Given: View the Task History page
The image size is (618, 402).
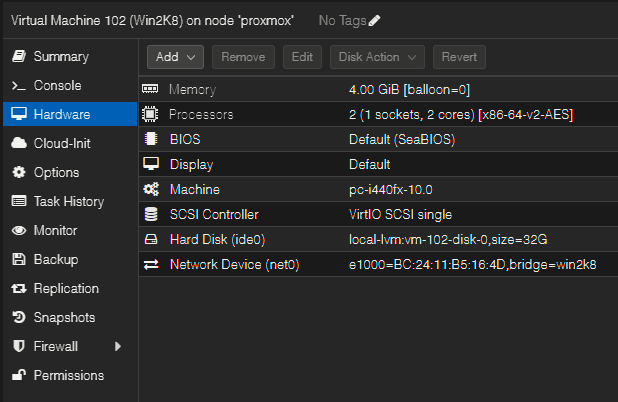Looking at the screenshot, I should pyautogui.click(x=69, y=201).
